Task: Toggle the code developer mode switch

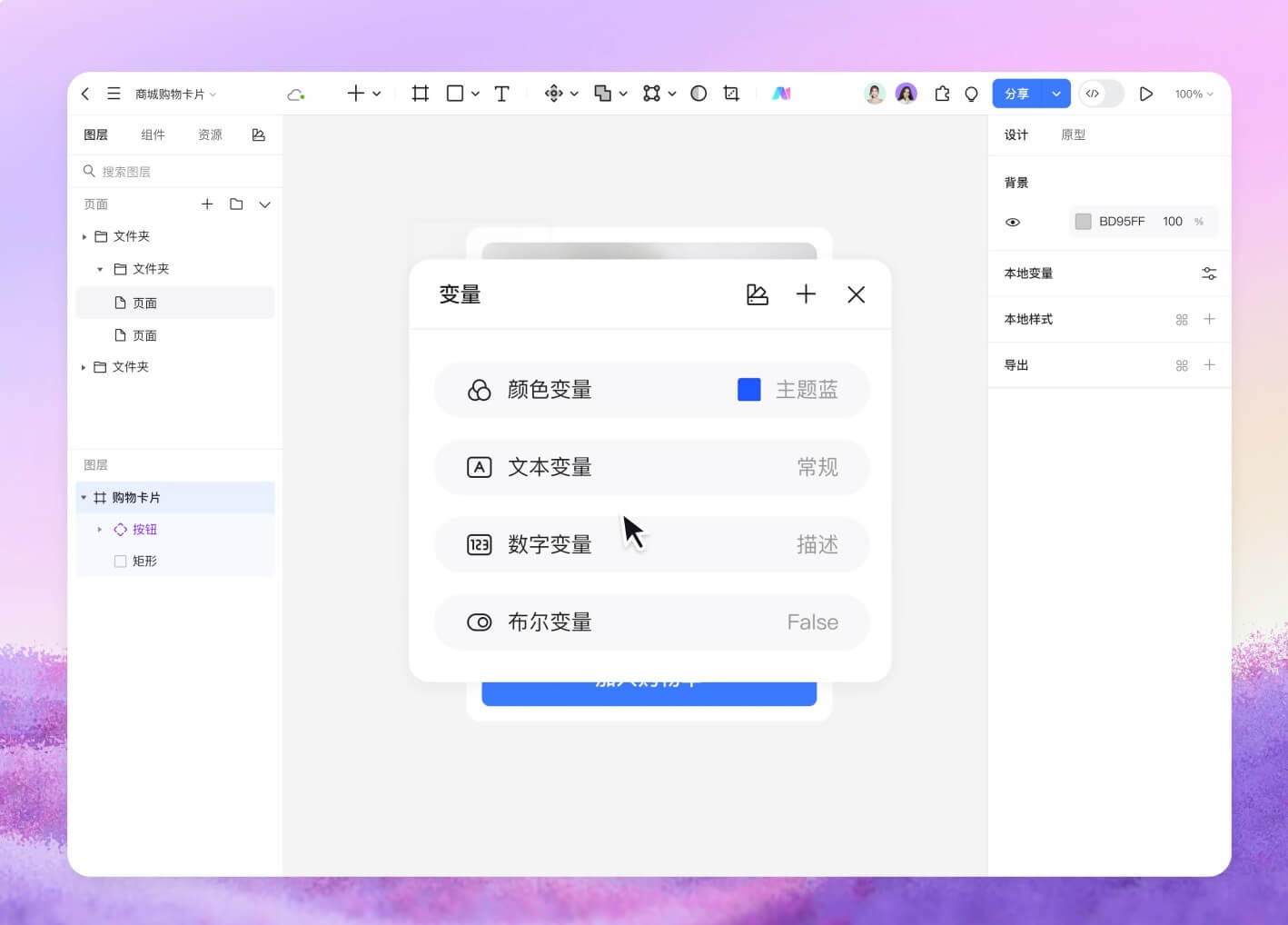Action: click(x=1101, y=94)
